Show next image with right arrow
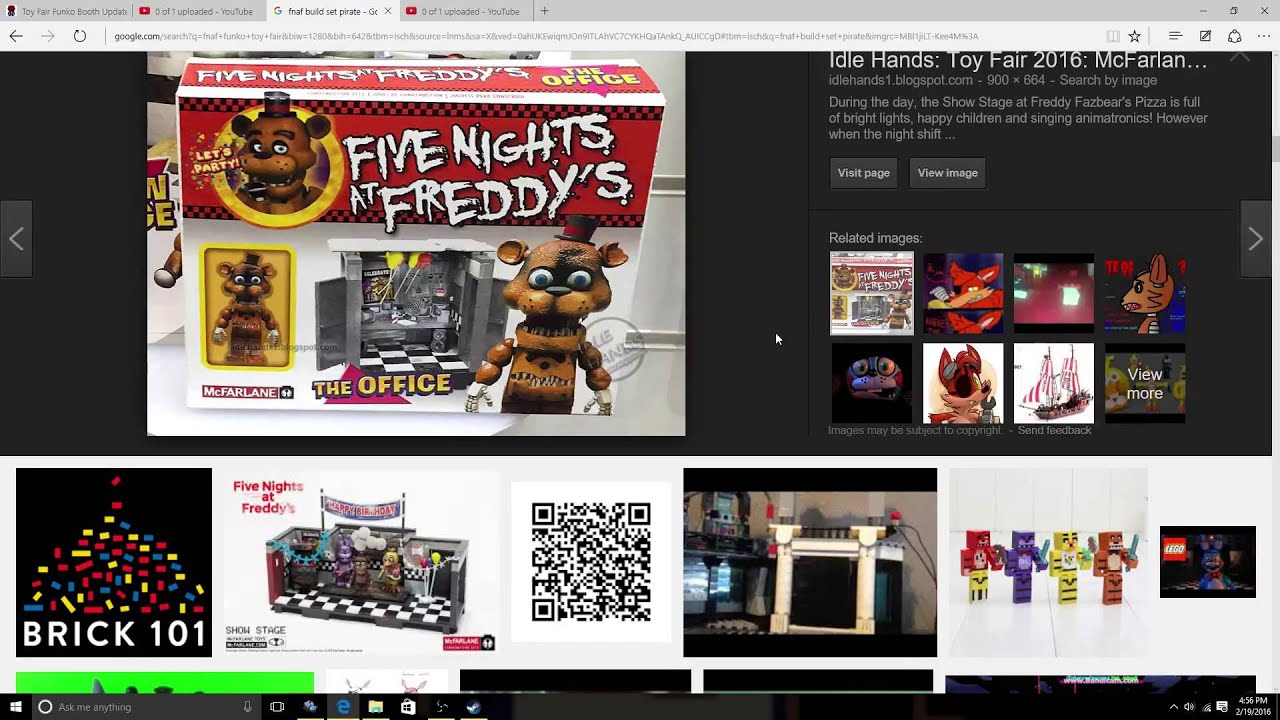This screenshot has height=720, width=1280. (x=1256, y=239)
